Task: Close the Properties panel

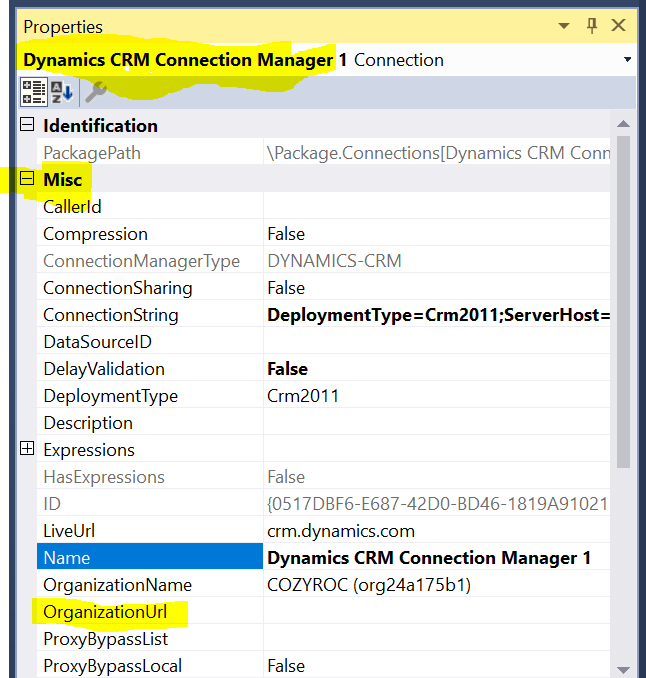Action: (x=618, y=25)
